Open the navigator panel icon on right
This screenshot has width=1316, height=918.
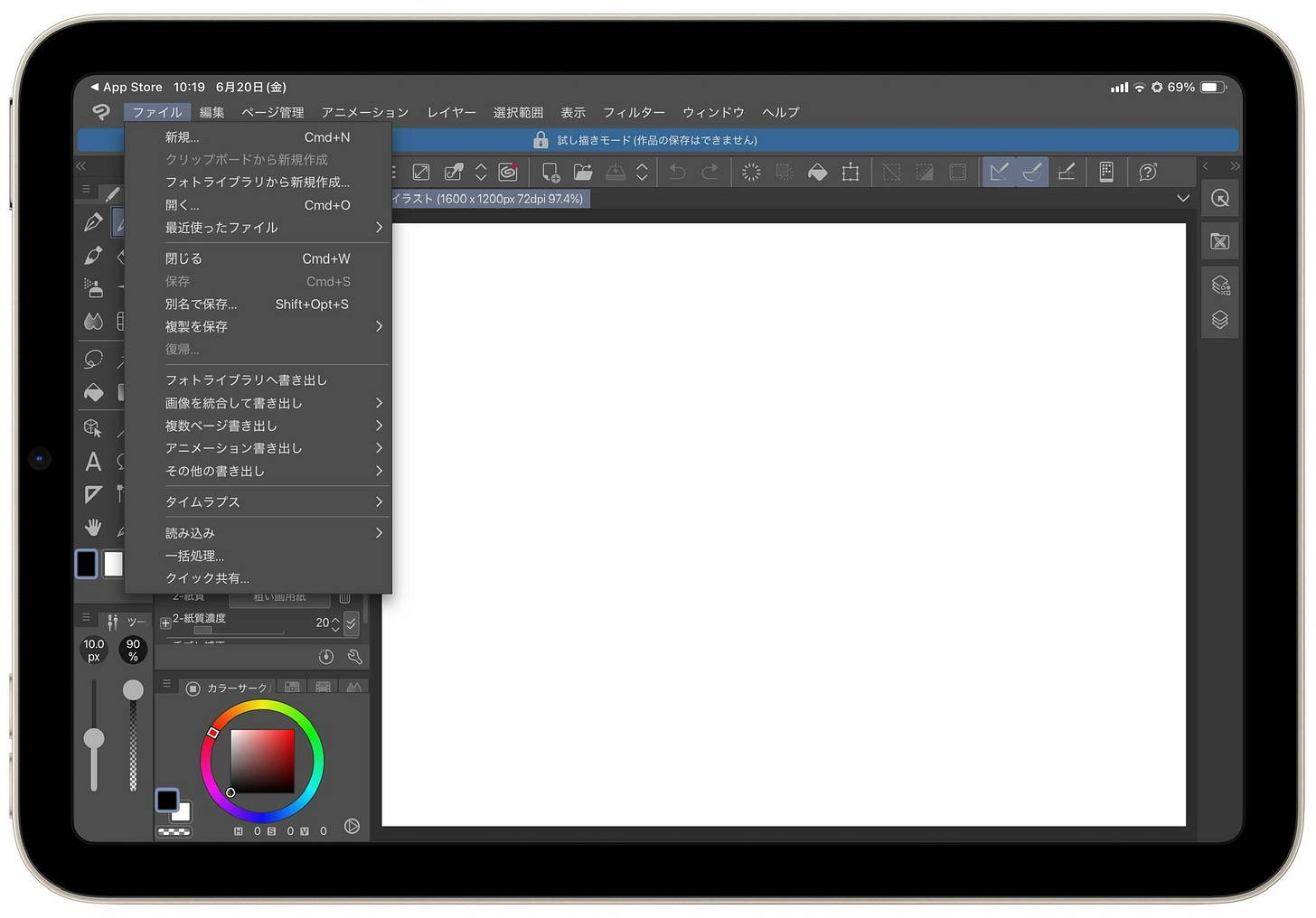point(1220,199)
